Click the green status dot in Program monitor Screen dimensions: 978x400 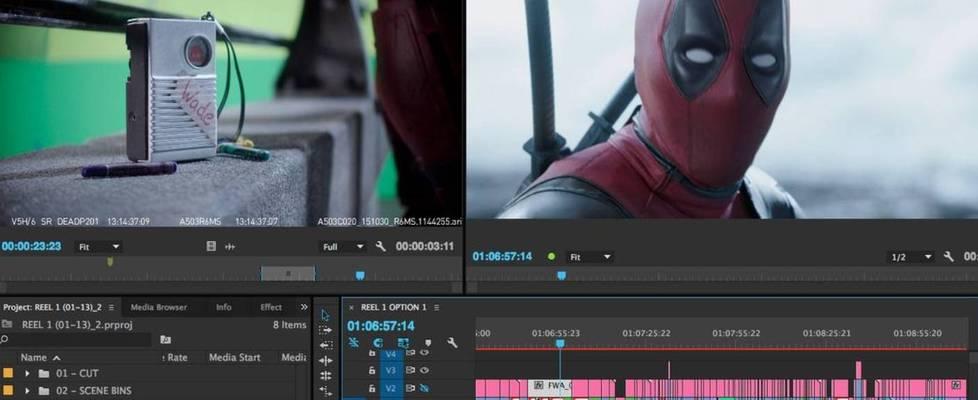pos(551,256)
